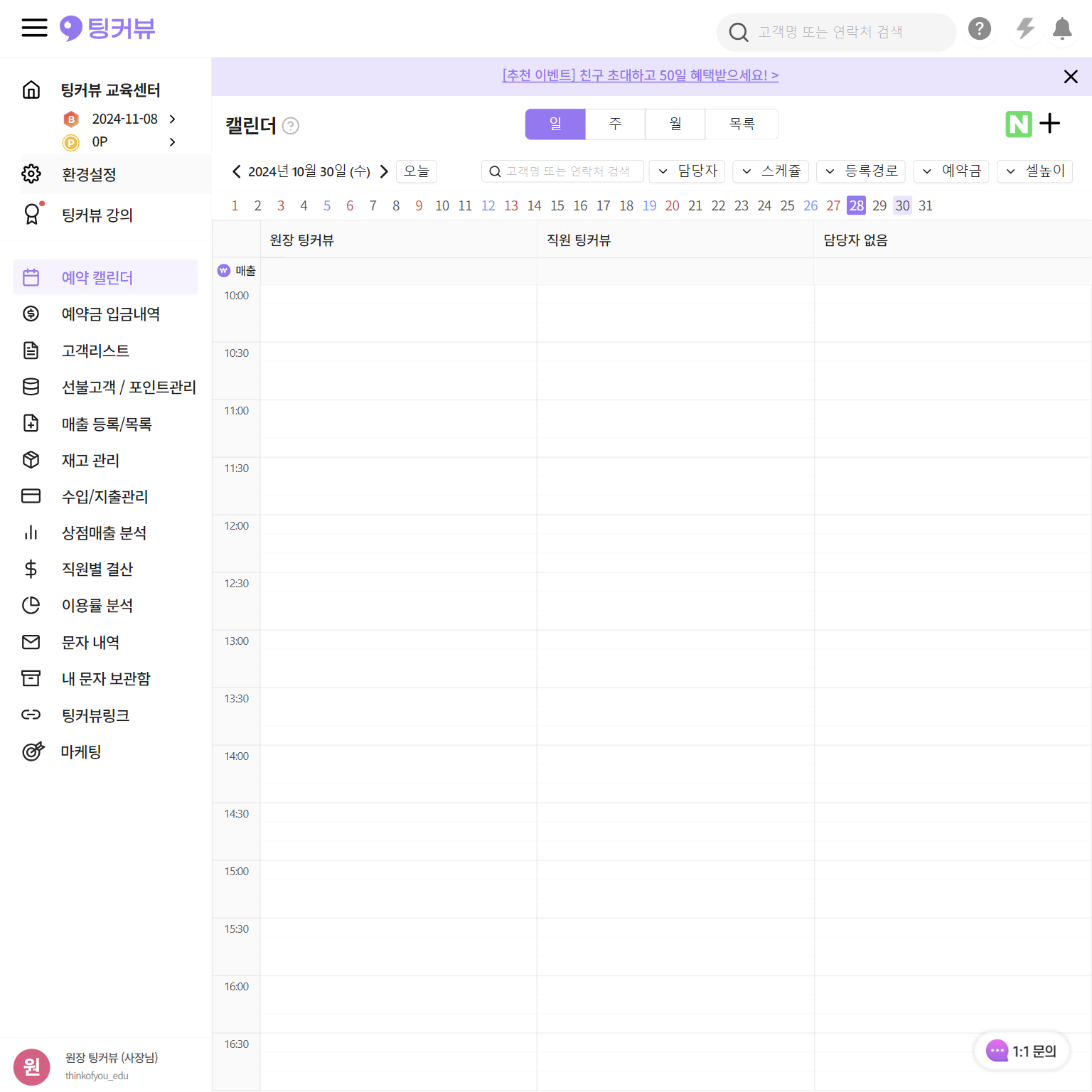Click the 원장 팅커뷰 profile avatar

[x=32, y=1066]
